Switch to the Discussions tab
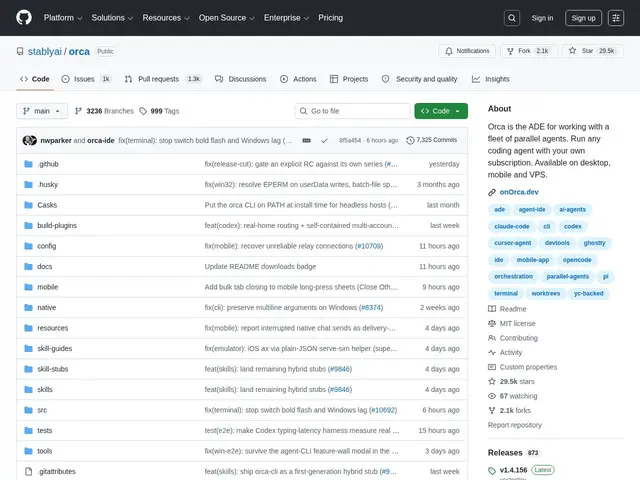This screenshot has width=640, height=480. 240,79
